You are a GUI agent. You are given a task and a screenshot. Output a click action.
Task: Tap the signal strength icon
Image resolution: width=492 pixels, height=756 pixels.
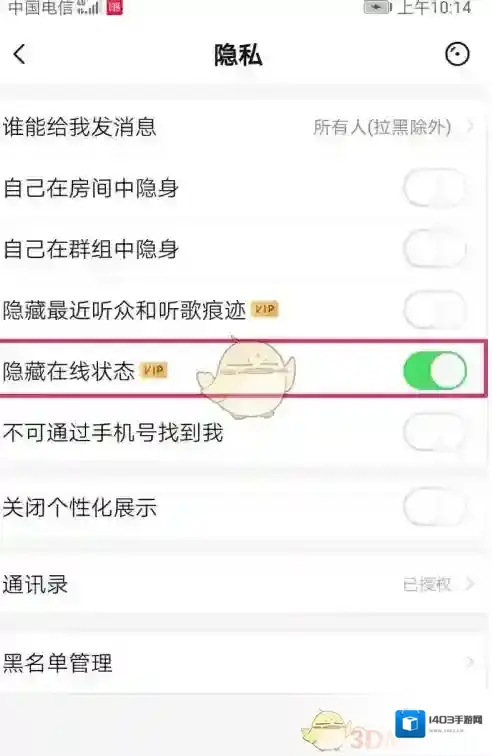click(88, 7)
